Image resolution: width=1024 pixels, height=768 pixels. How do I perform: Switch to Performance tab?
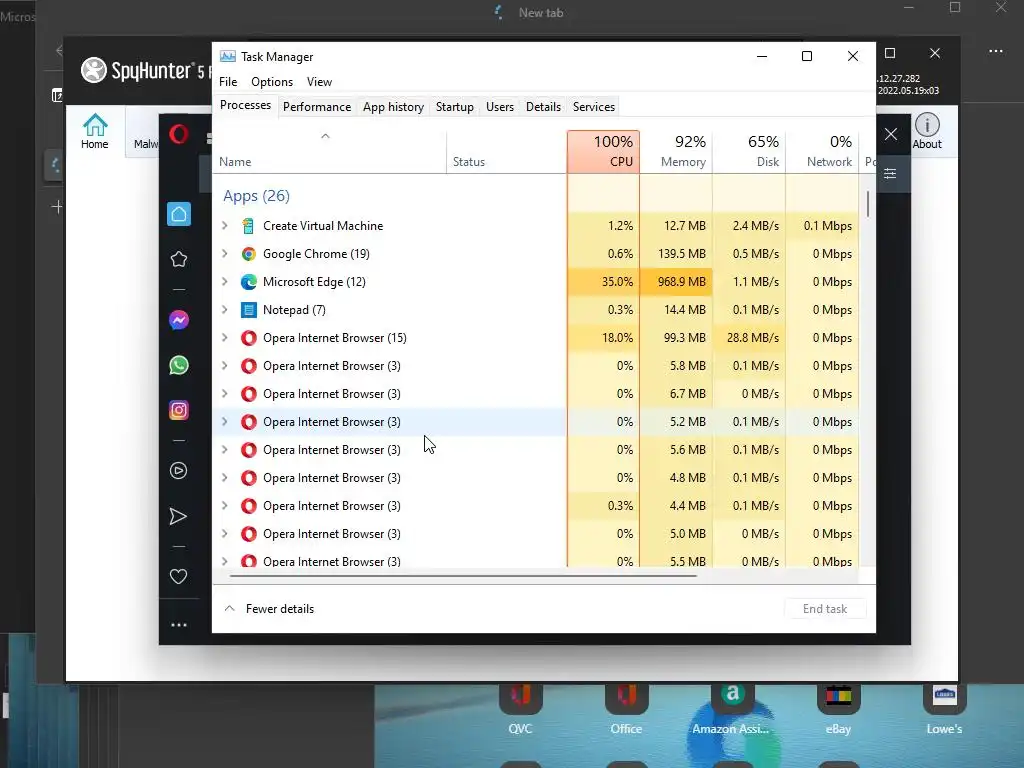click(x=317, y=106)
